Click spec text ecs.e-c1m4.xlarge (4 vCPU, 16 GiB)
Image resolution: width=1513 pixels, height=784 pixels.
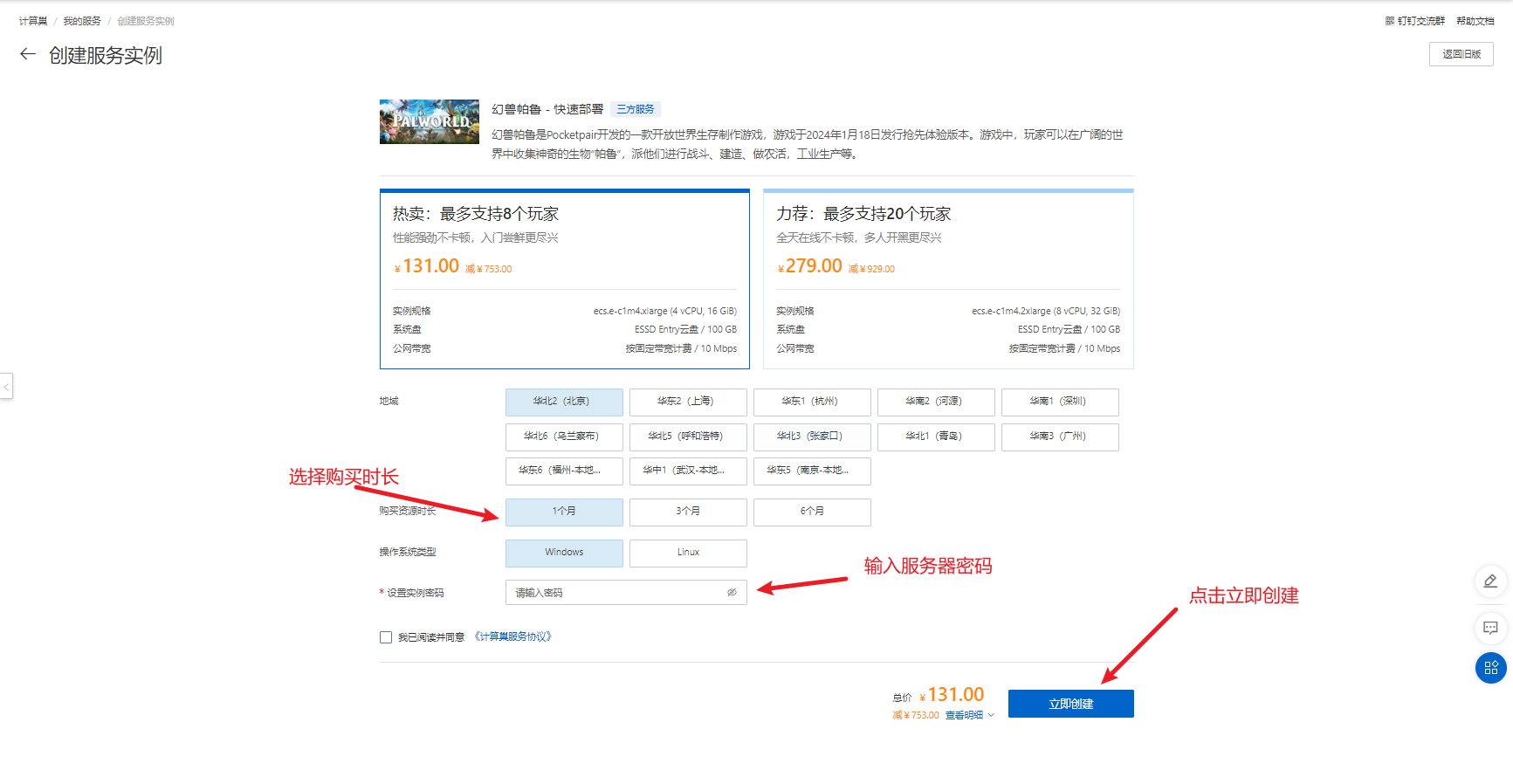point(665,311)
